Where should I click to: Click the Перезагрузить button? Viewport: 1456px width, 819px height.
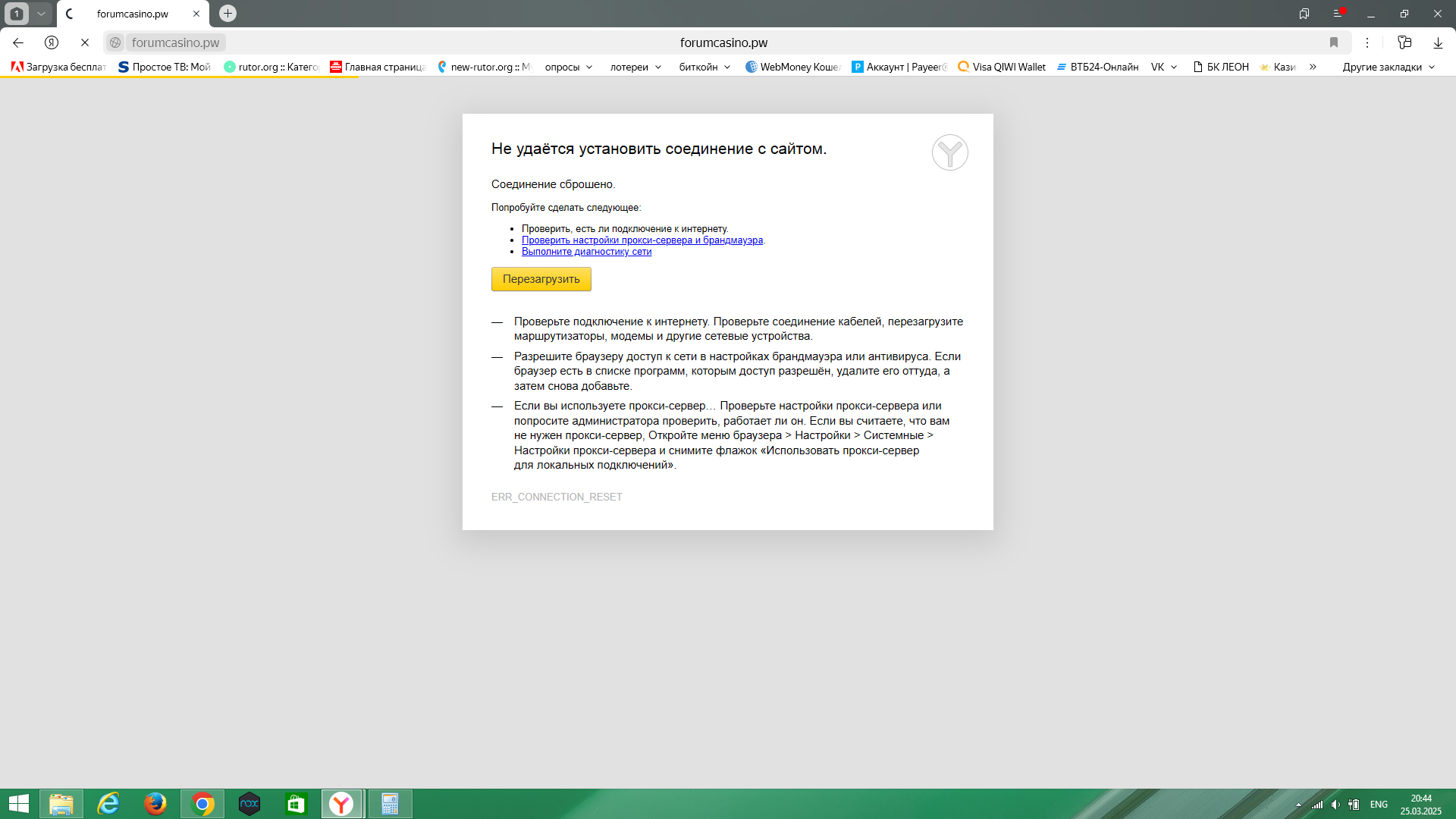pos(541,279)
